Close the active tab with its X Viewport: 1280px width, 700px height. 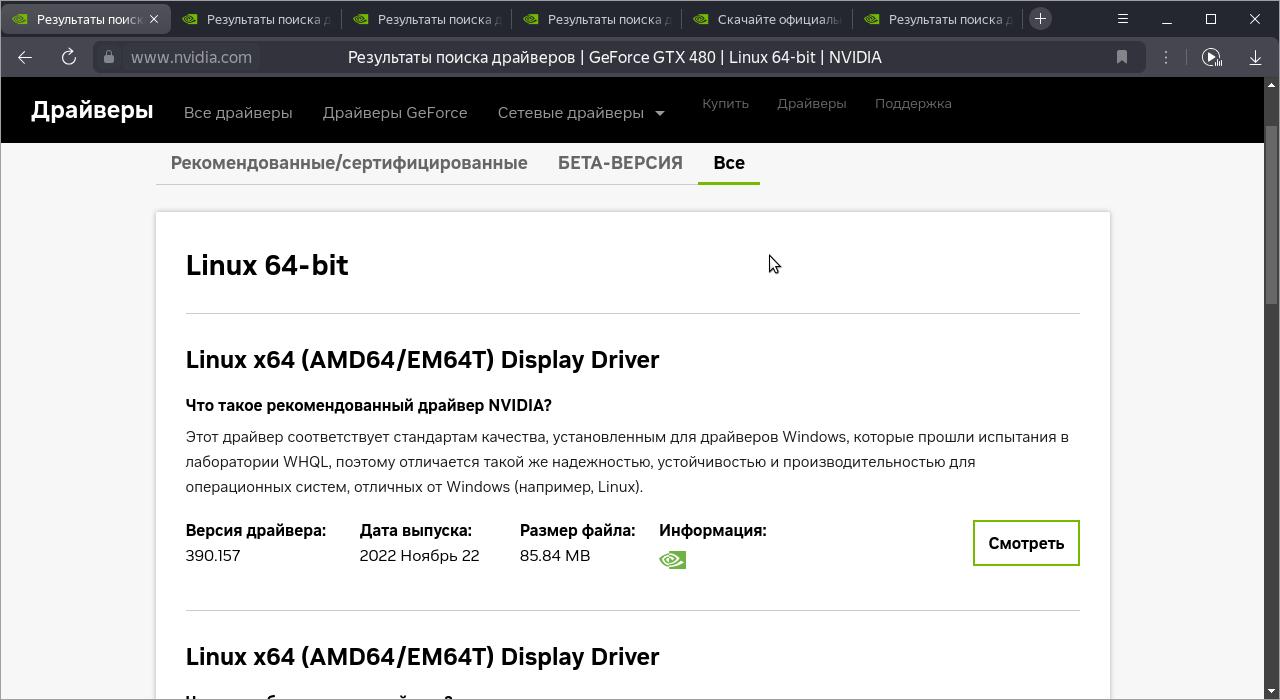pyautogui.click(x=154, y=19)
